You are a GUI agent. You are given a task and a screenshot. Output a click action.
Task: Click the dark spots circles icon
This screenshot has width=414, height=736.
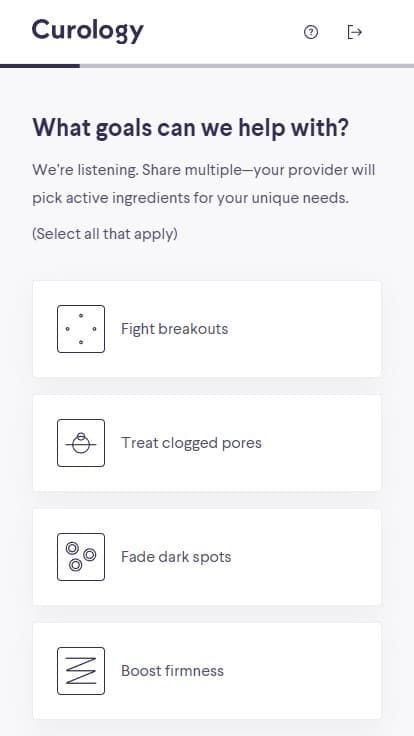81,557
